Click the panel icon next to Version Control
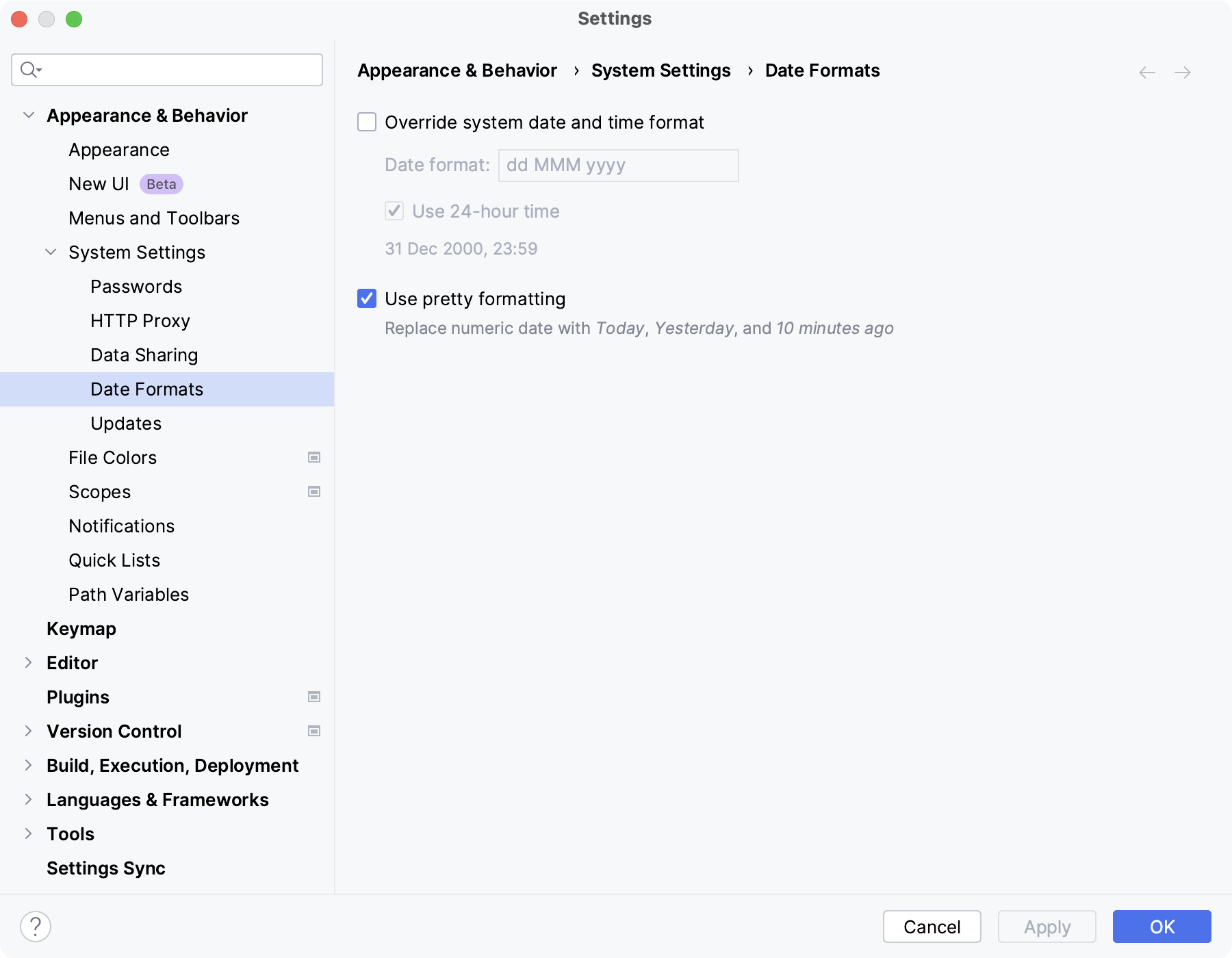The height and width of the screenshot is (958, 1232). pos(314,731)
